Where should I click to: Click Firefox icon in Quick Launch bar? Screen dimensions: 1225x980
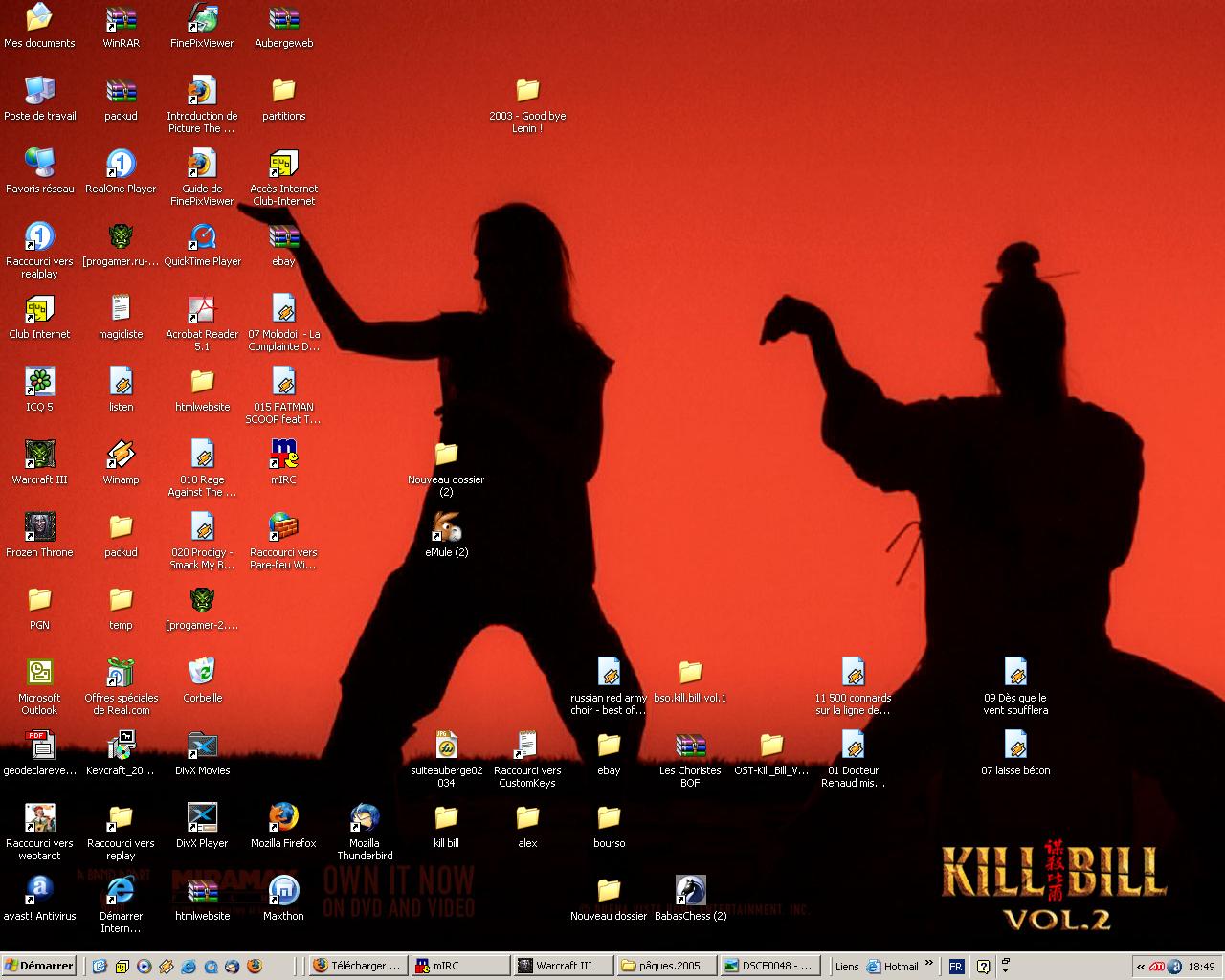tap(254, 967)
